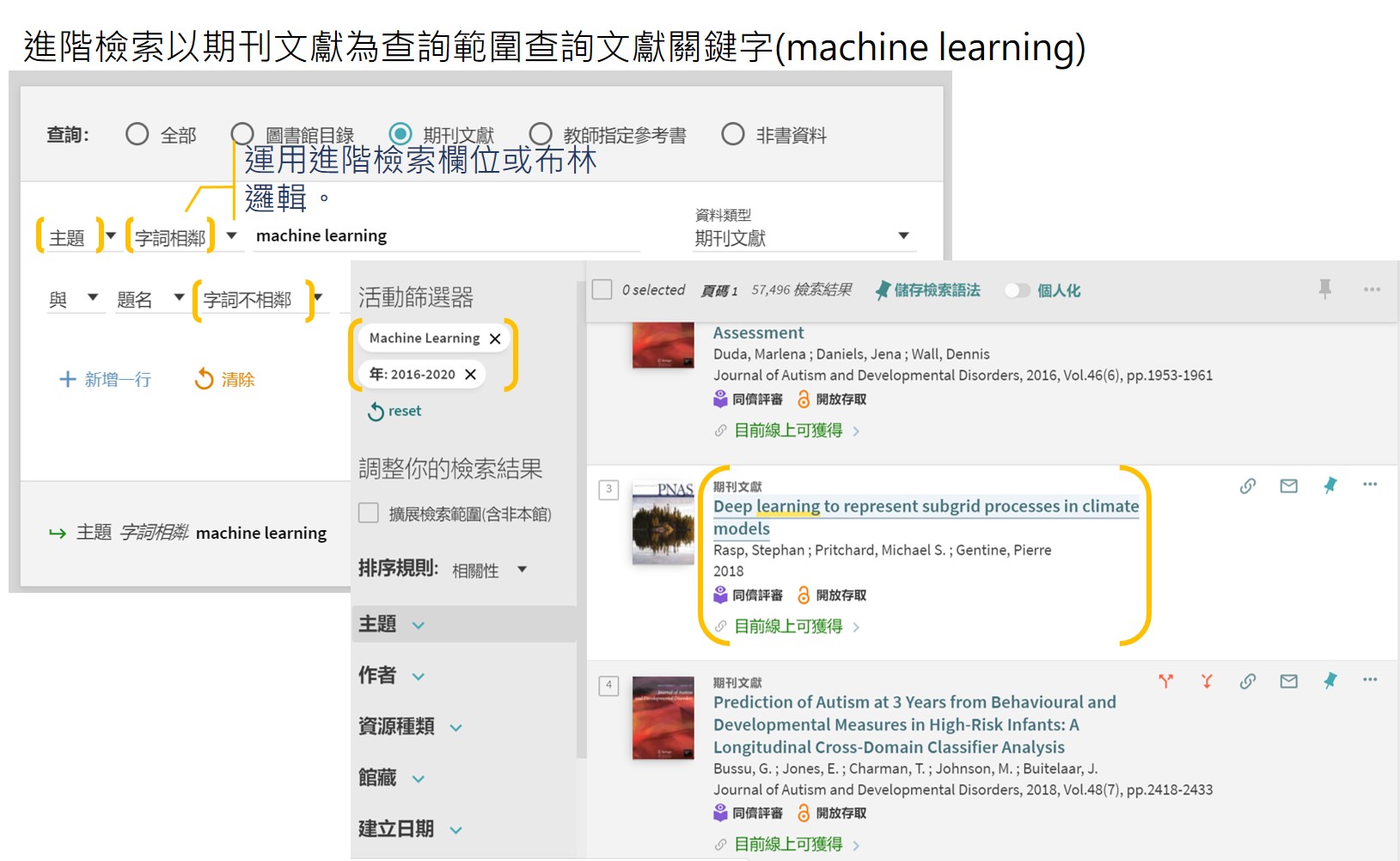Reset all active filters

[x=395, y=412]
